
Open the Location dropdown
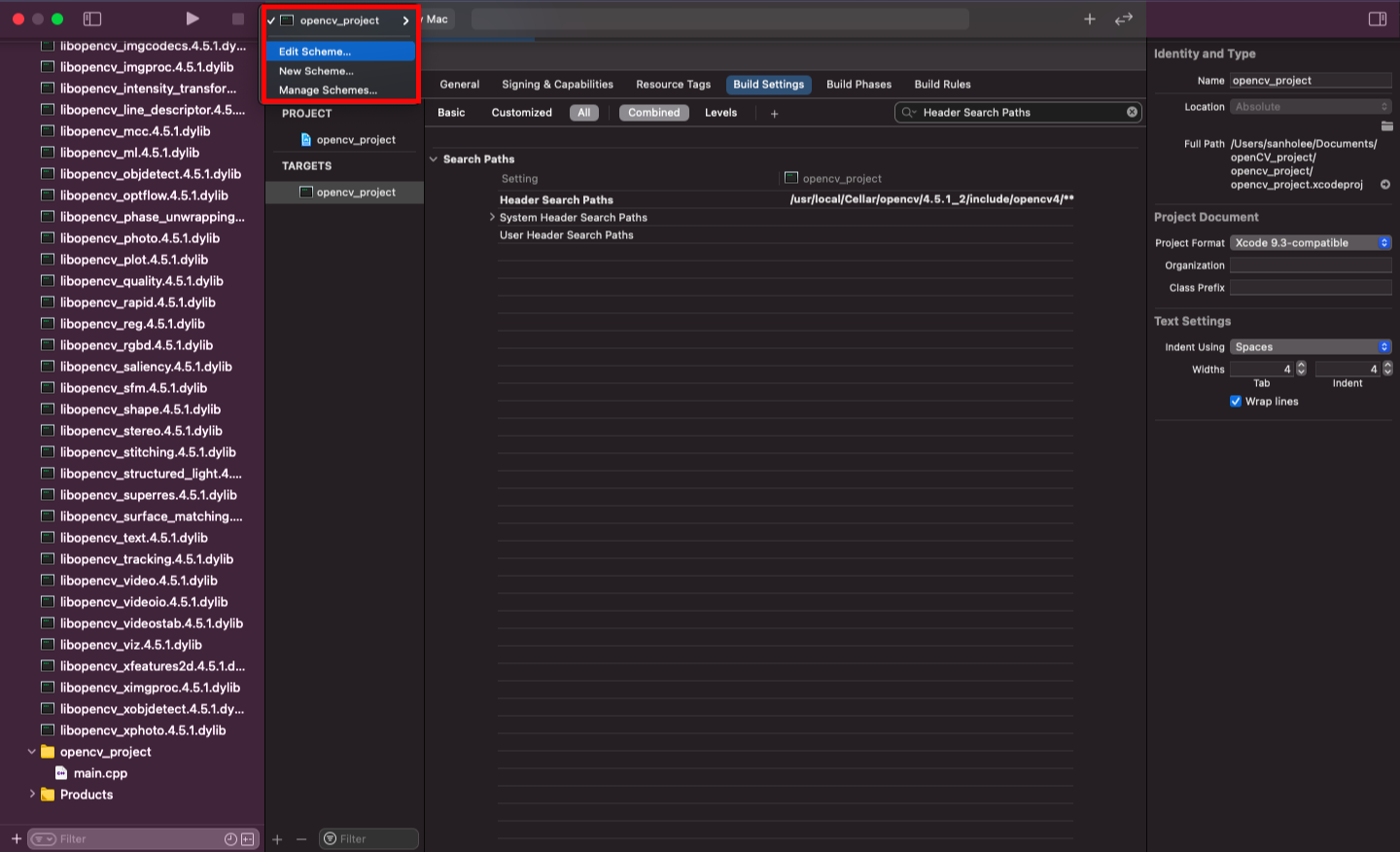[x=1311, y=107]
